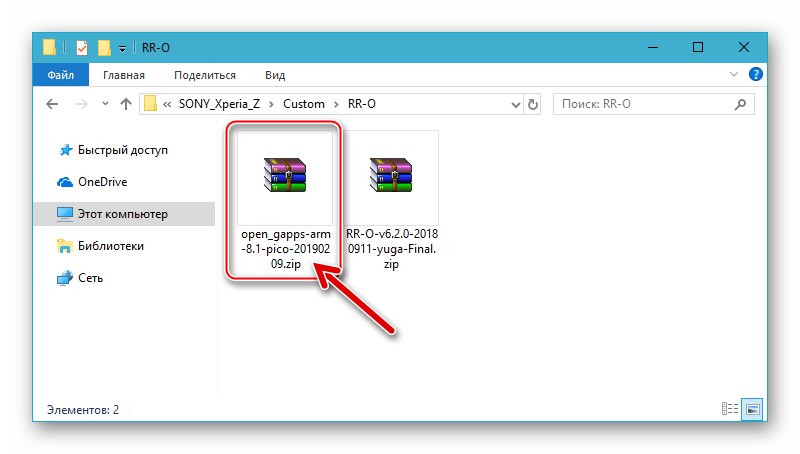800x454 pixels.
Task: Expand the ribbon with the chevron
Action: tap(734, 74)
